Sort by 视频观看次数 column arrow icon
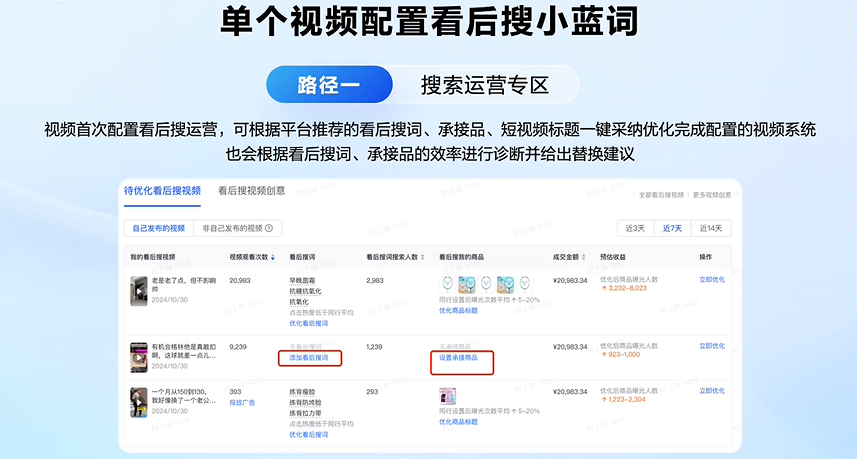 pyautogui.click(x=273, y=258)
